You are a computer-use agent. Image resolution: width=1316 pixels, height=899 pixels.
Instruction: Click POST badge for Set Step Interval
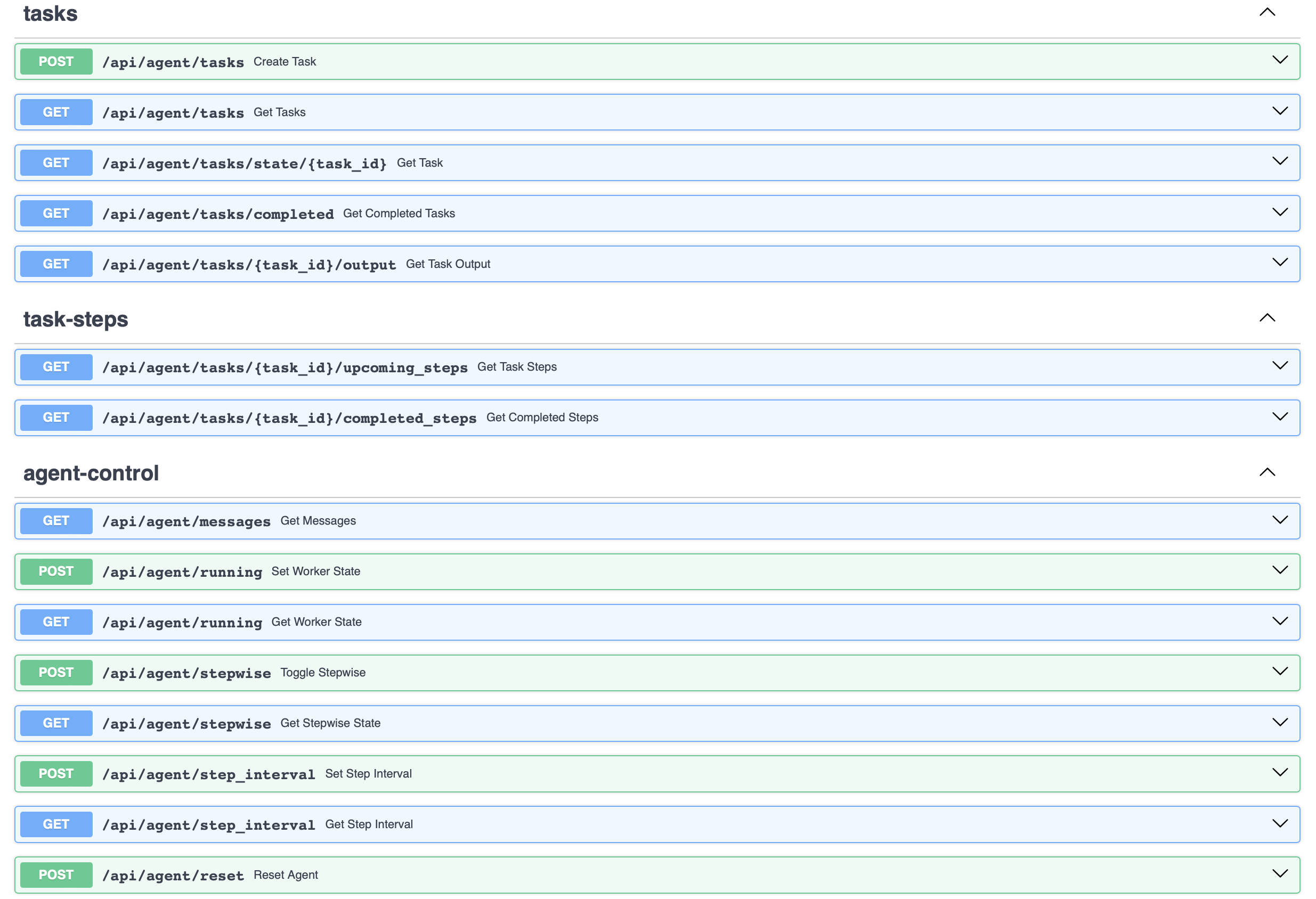[x=56, y=774]
